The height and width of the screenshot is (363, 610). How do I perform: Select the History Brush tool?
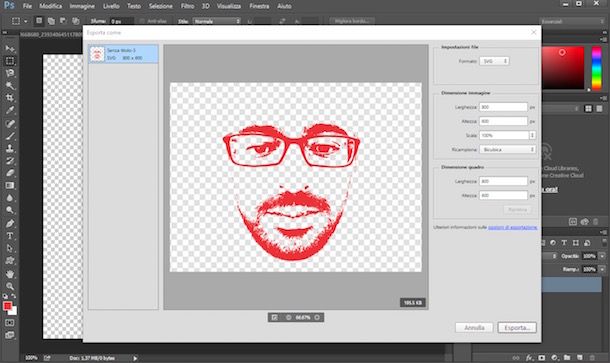pos(10,161)
